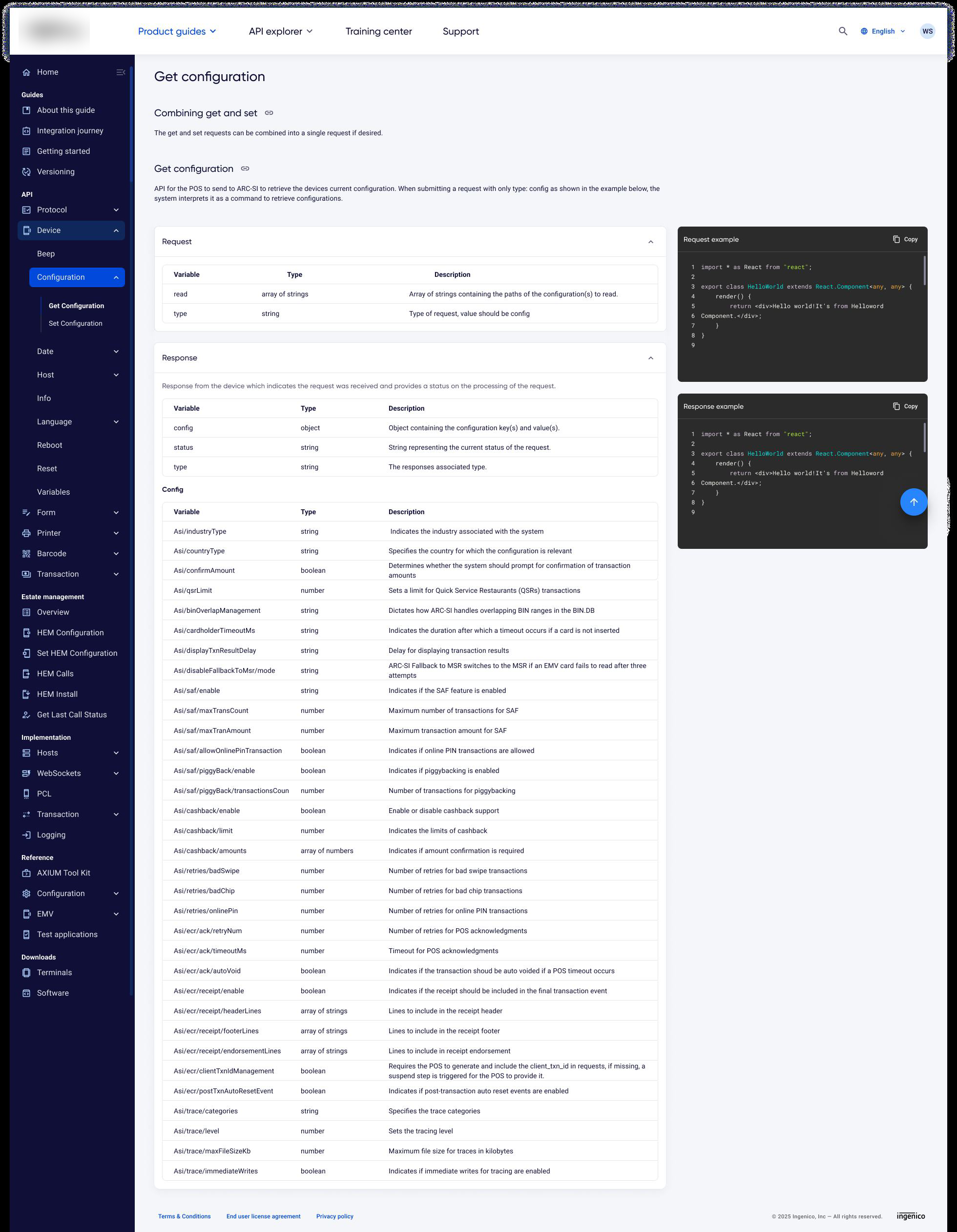Viewport: 957px width, 1232px height.
Task: Expand the WebSockets sidebar item
Action: (72, 773)
